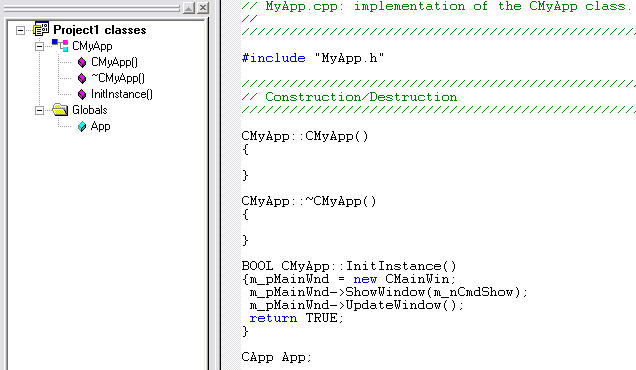Select the CMyApp class label

tap(92, 46)
